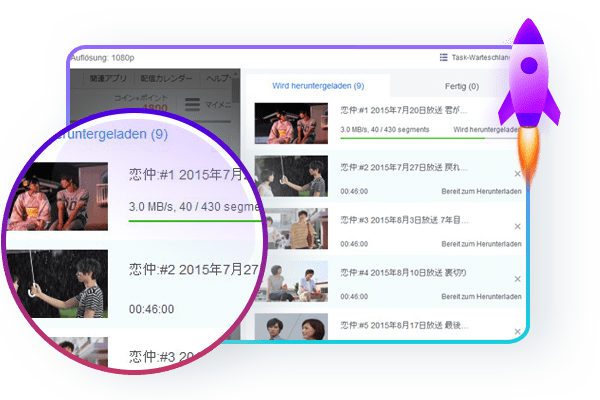Click the 00:46:00 duration of episode #4
Viewport: 600px width, 400px height.
354,296
